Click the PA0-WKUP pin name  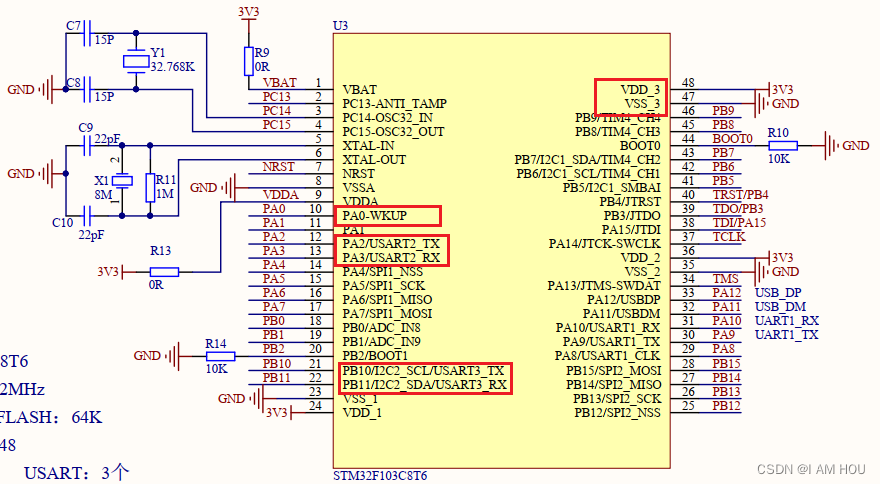click(x=374, y=216)
